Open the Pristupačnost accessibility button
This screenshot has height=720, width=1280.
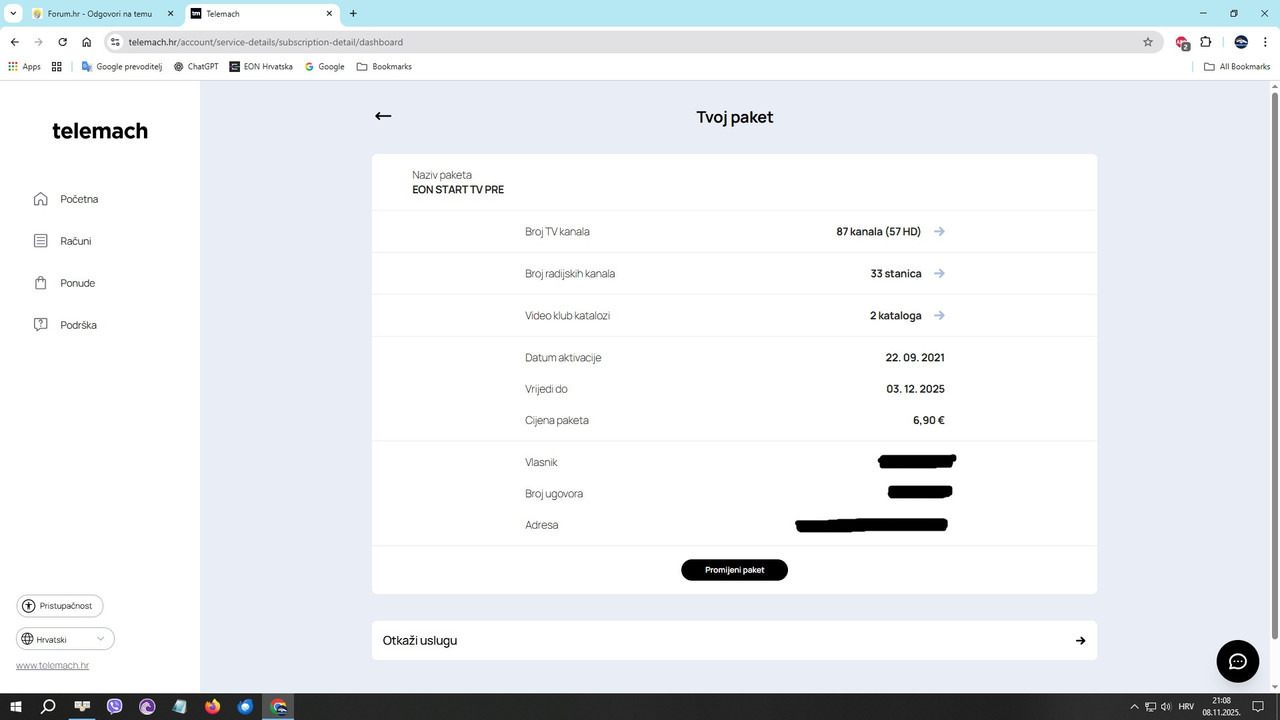60,606
